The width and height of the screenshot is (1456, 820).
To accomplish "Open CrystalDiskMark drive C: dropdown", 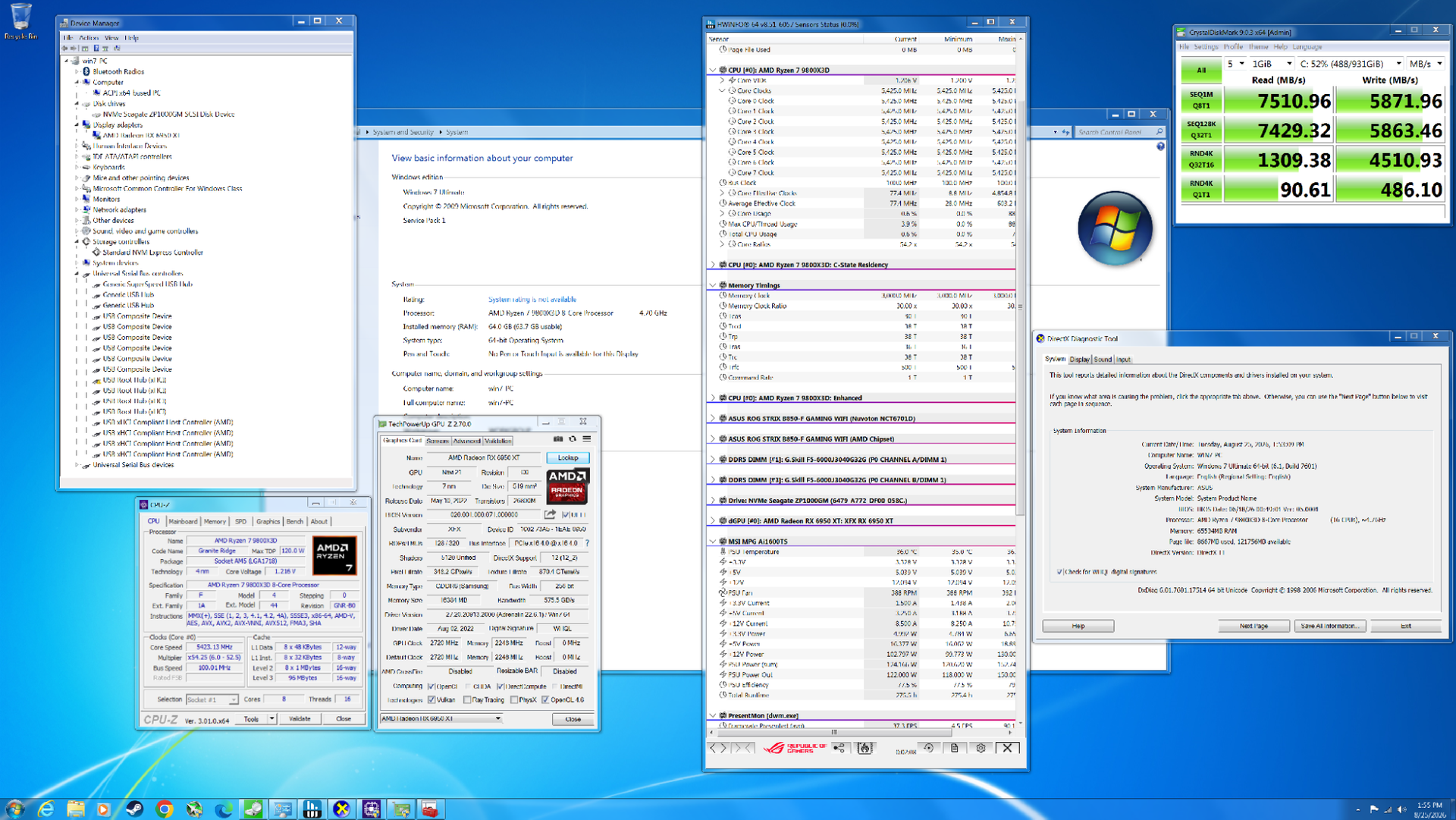I will pyautogui.click(x=1350, y=64).
